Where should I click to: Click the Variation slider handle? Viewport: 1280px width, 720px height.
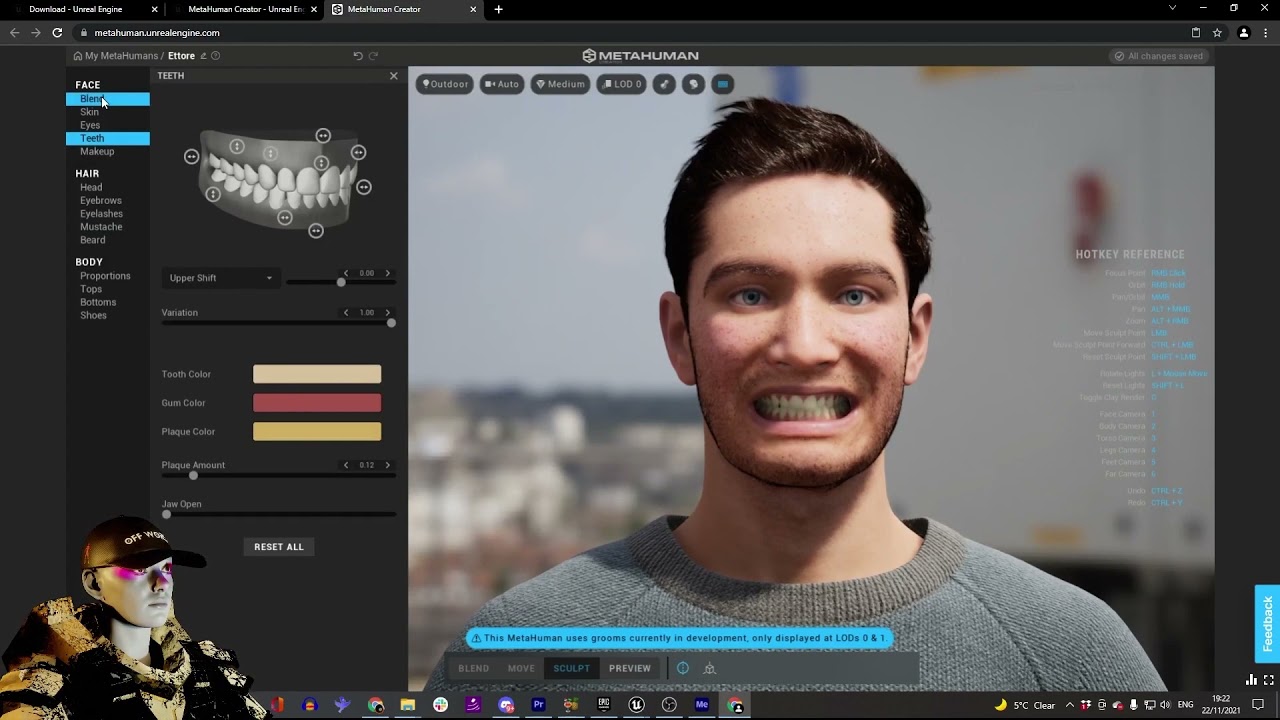point(391,322)
